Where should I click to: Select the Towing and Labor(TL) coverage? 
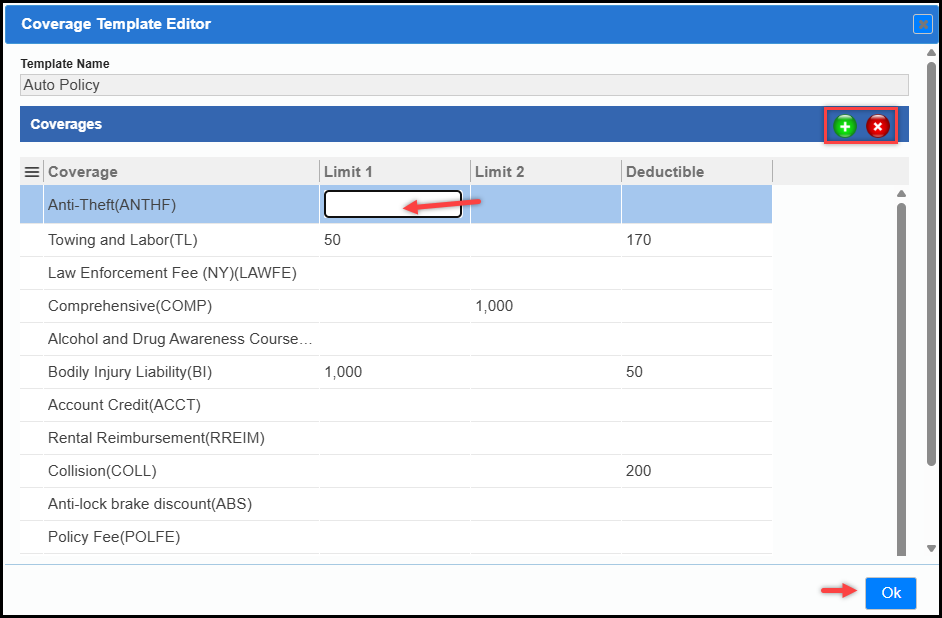pyautogui.click(x=123, y=240)
